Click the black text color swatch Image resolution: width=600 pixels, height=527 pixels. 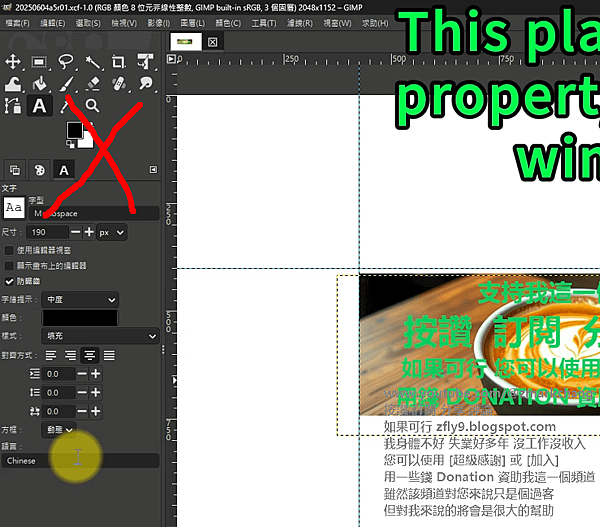[80, 318]
